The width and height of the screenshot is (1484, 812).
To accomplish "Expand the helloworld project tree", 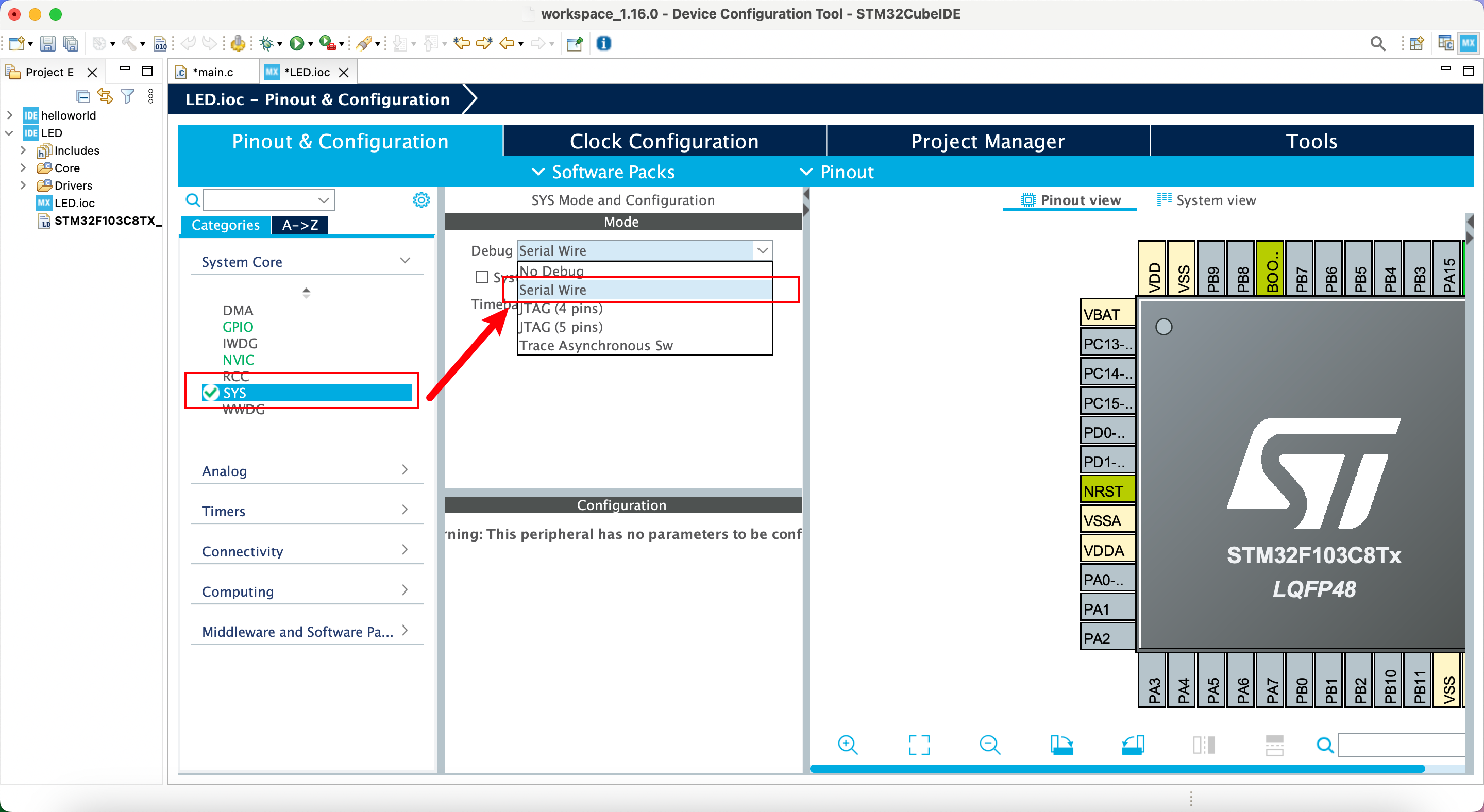I will click(x=9, y=115).
